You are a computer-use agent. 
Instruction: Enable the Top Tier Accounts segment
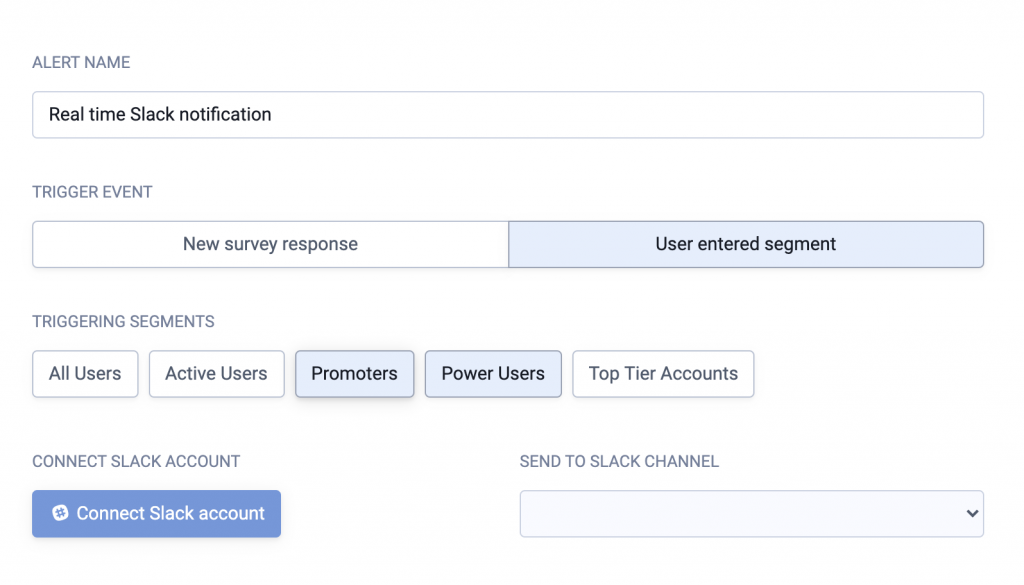tap(663, 374)
